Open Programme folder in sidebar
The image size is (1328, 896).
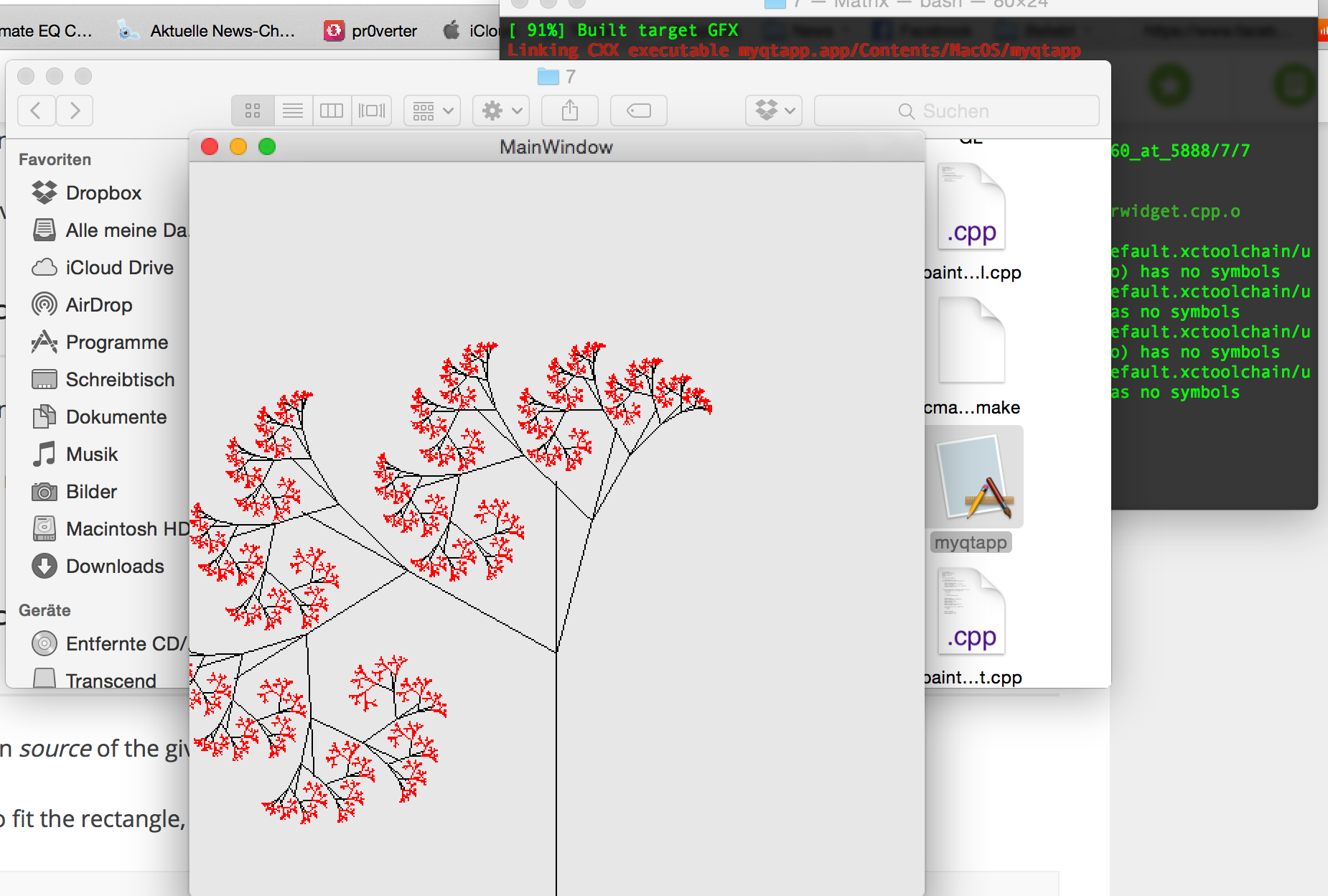click(116, 342)
